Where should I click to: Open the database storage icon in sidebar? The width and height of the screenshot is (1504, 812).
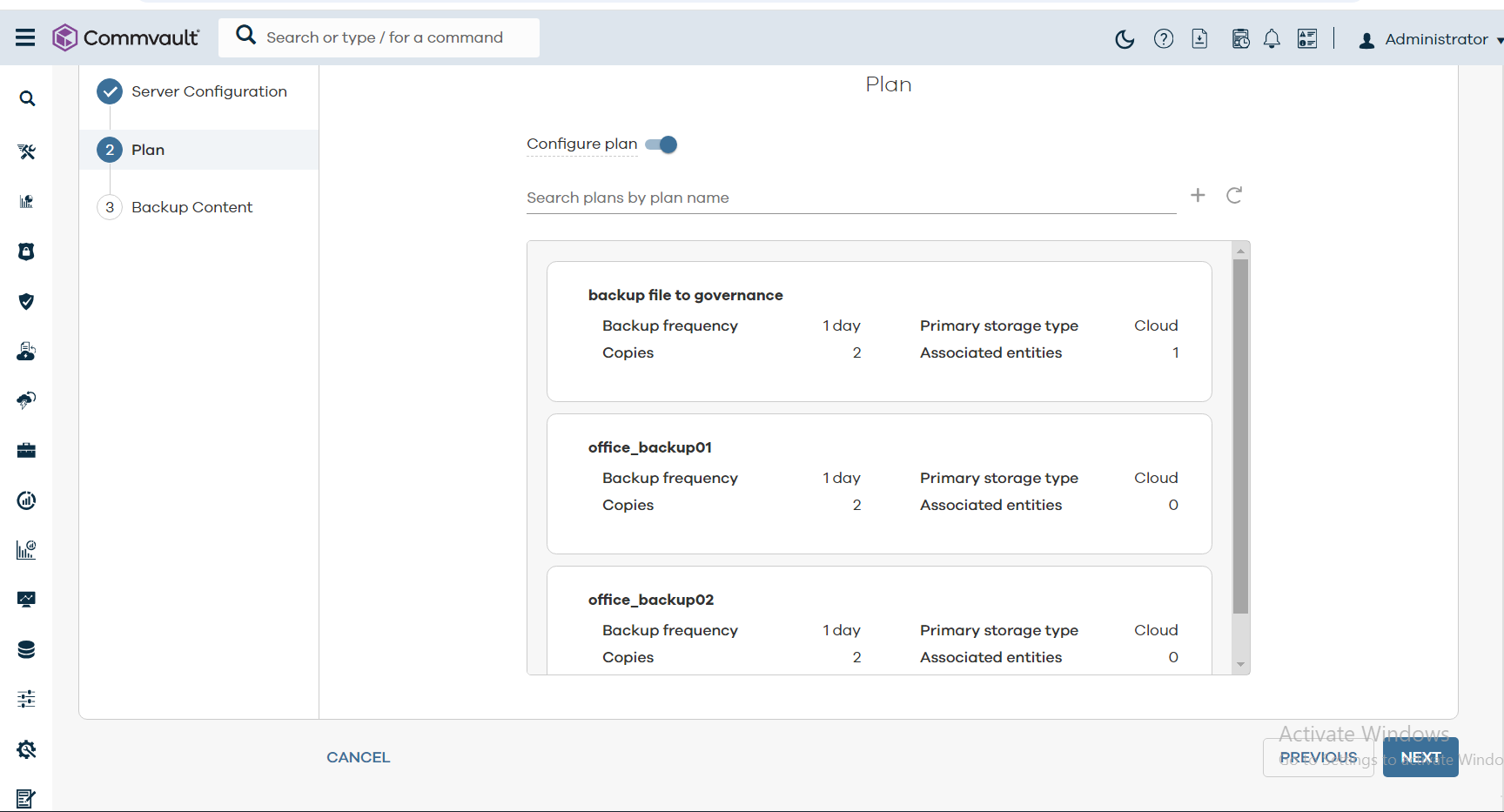[26, 649]
